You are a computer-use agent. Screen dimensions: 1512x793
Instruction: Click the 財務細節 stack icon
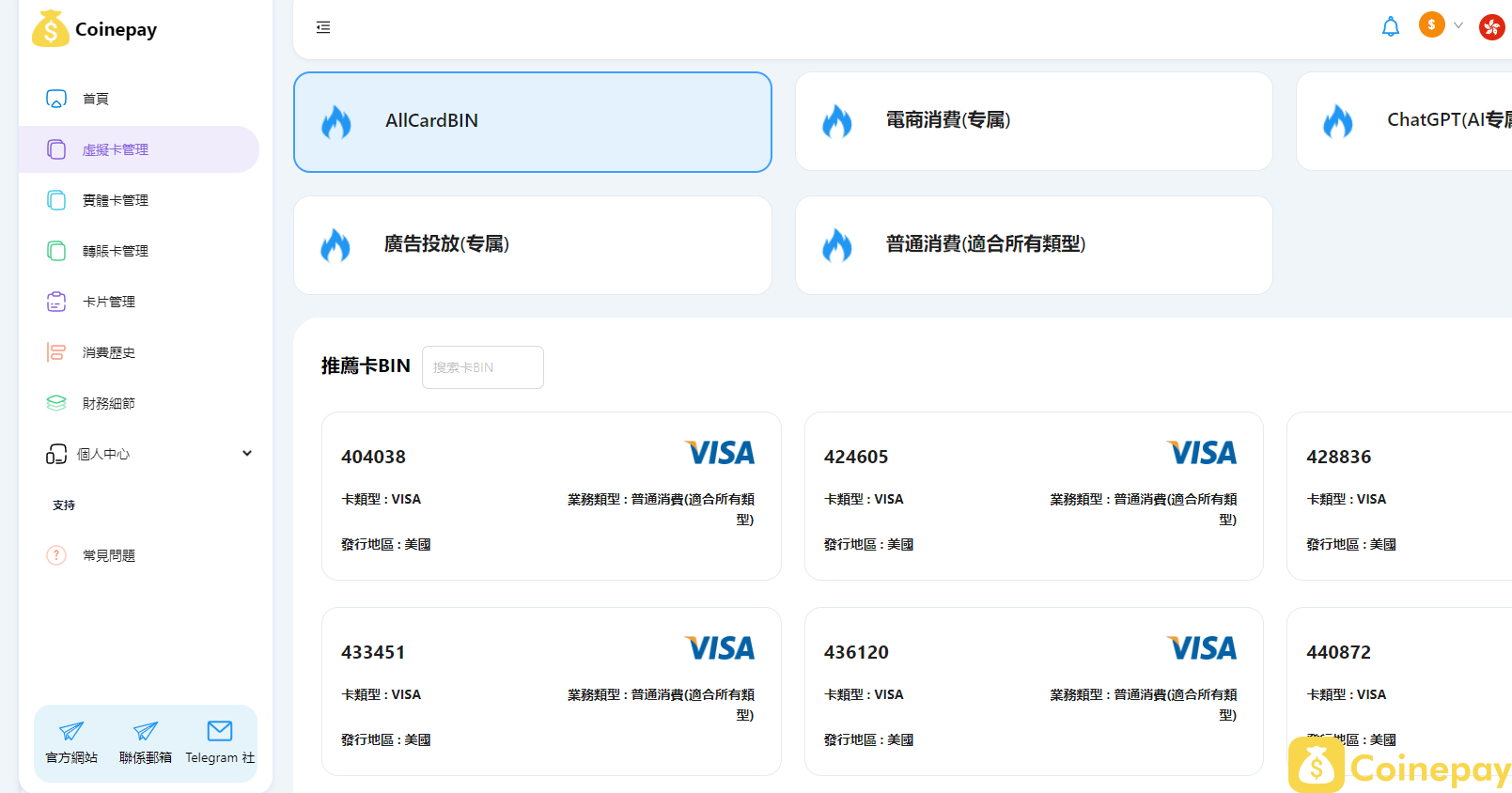click(x=56, y=403)
